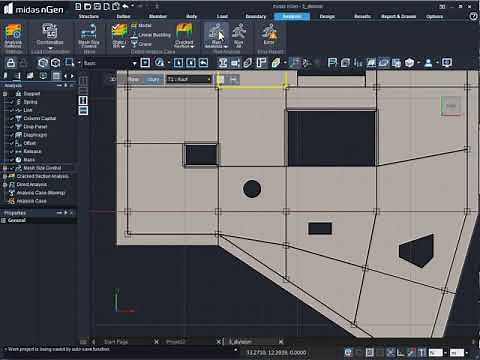Viewport: 480px width, 360px height.
Task: Toggle the Link checkmark
Action: [x=12, y=110]
